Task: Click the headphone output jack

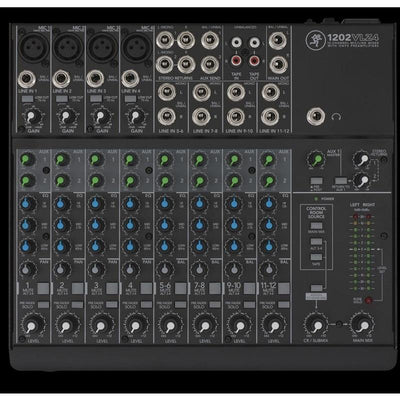Action: 315,117
